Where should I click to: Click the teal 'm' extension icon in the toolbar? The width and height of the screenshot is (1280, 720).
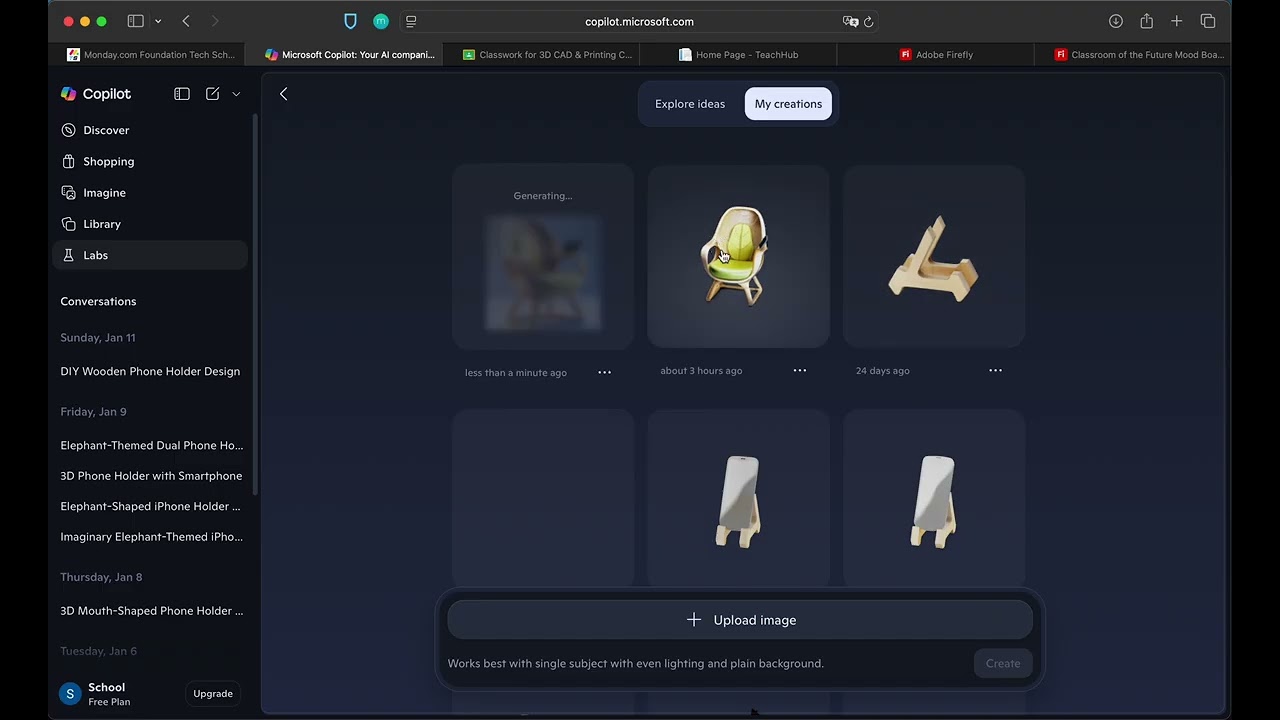pos(381,21)
